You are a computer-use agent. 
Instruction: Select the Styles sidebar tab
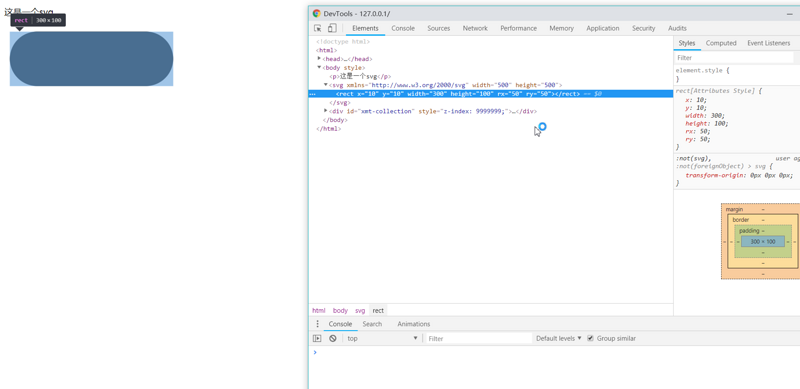coord(687,43)
